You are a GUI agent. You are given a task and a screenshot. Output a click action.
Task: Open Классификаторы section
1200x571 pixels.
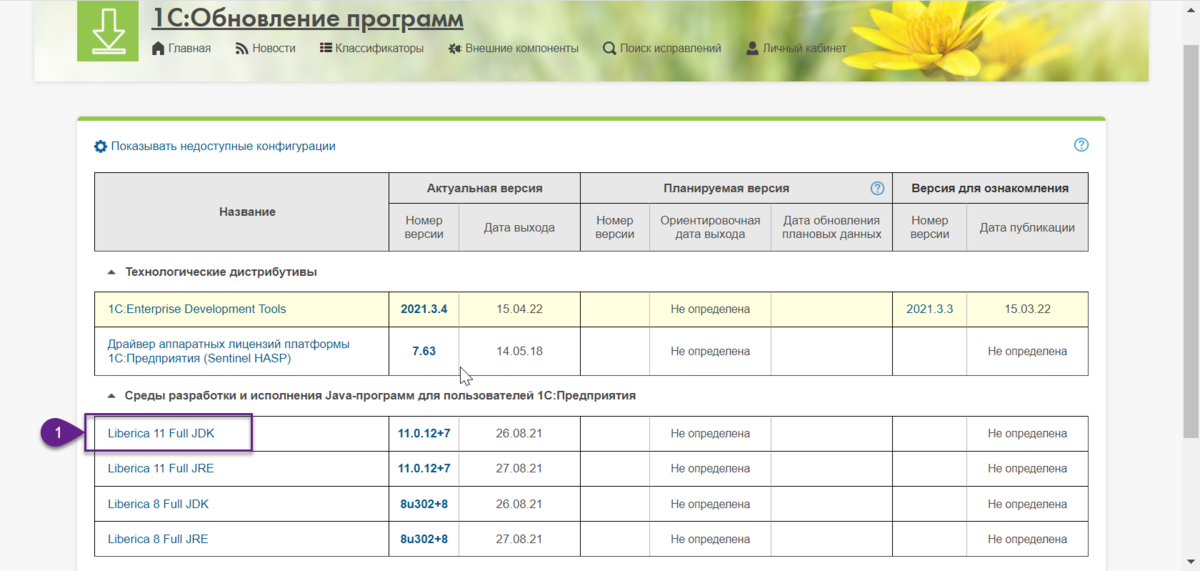(372, 48)
